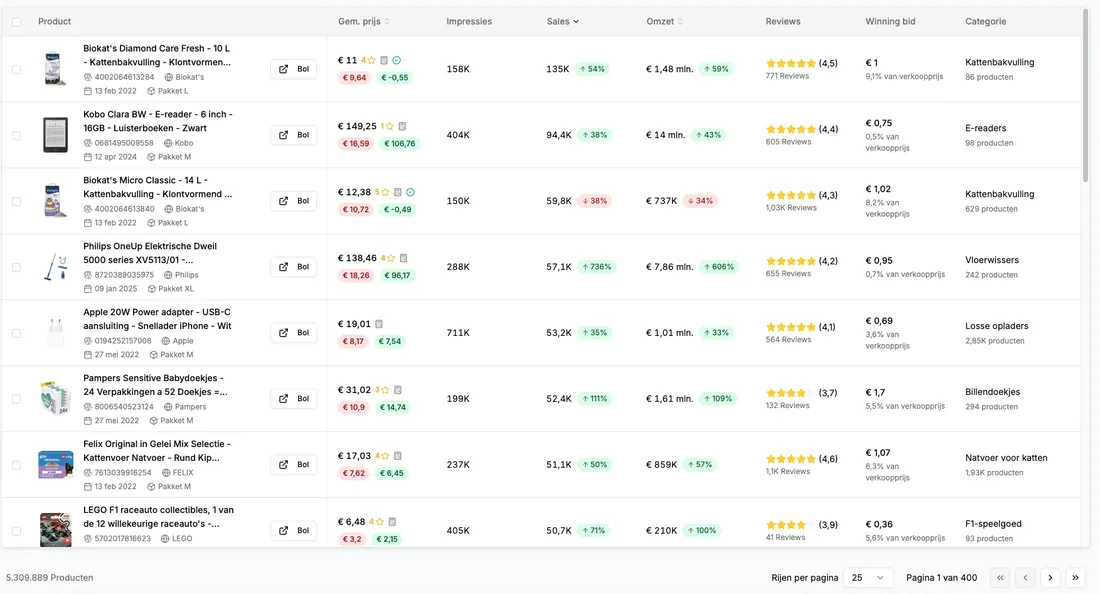Click review stars for Biokat's Diamond Care Fresh

791,63
